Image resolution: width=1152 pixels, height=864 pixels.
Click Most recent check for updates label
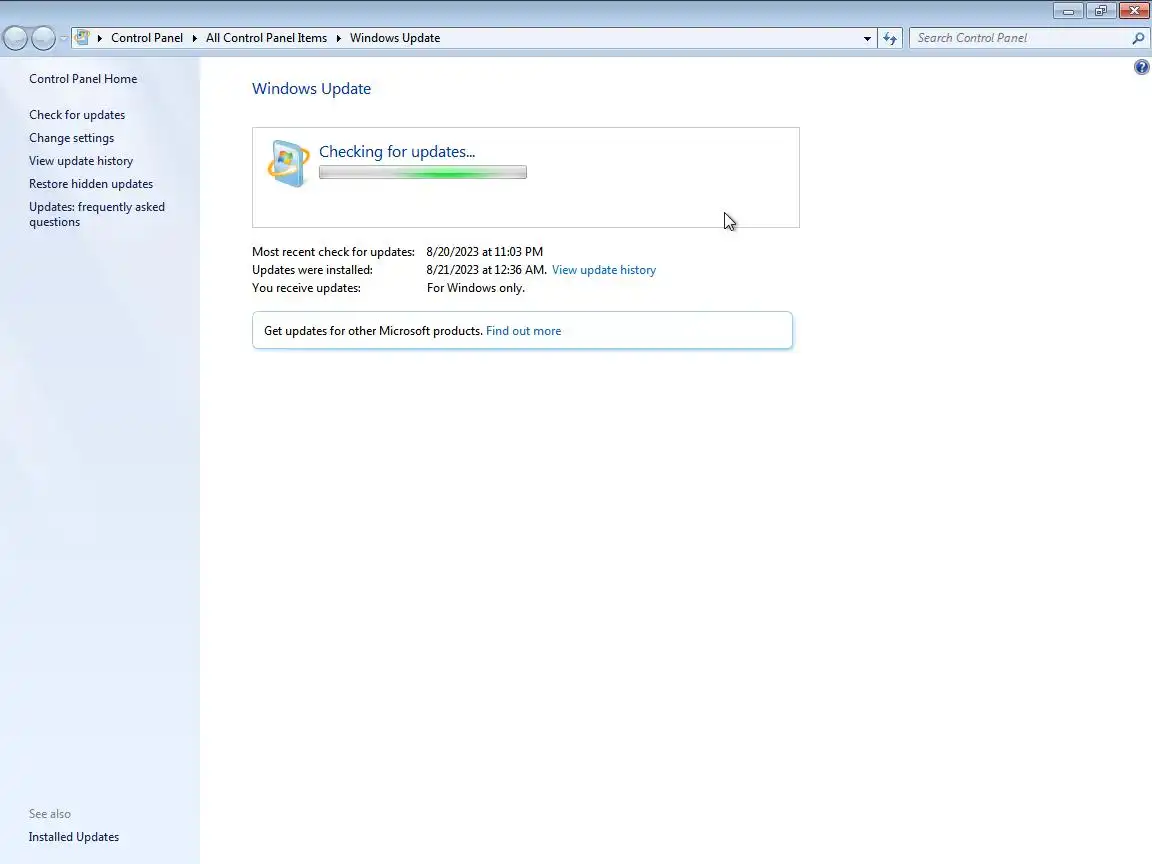coord(334,252)
